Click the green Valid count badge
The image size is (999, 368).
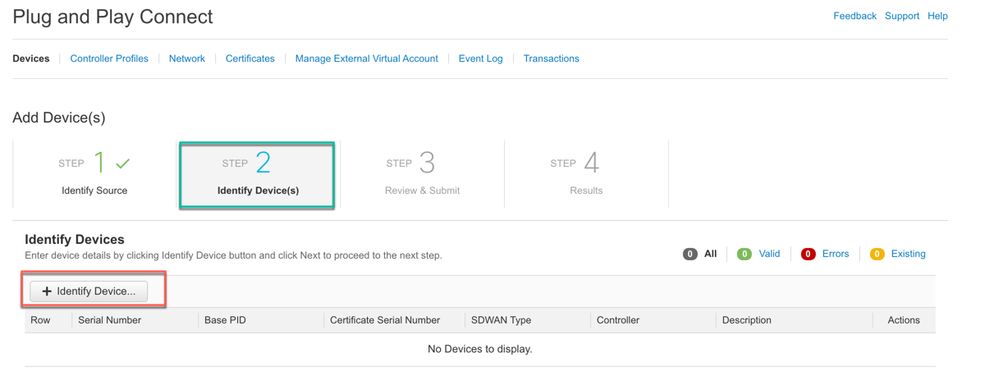pyautogui.click(x=744, y=254)
